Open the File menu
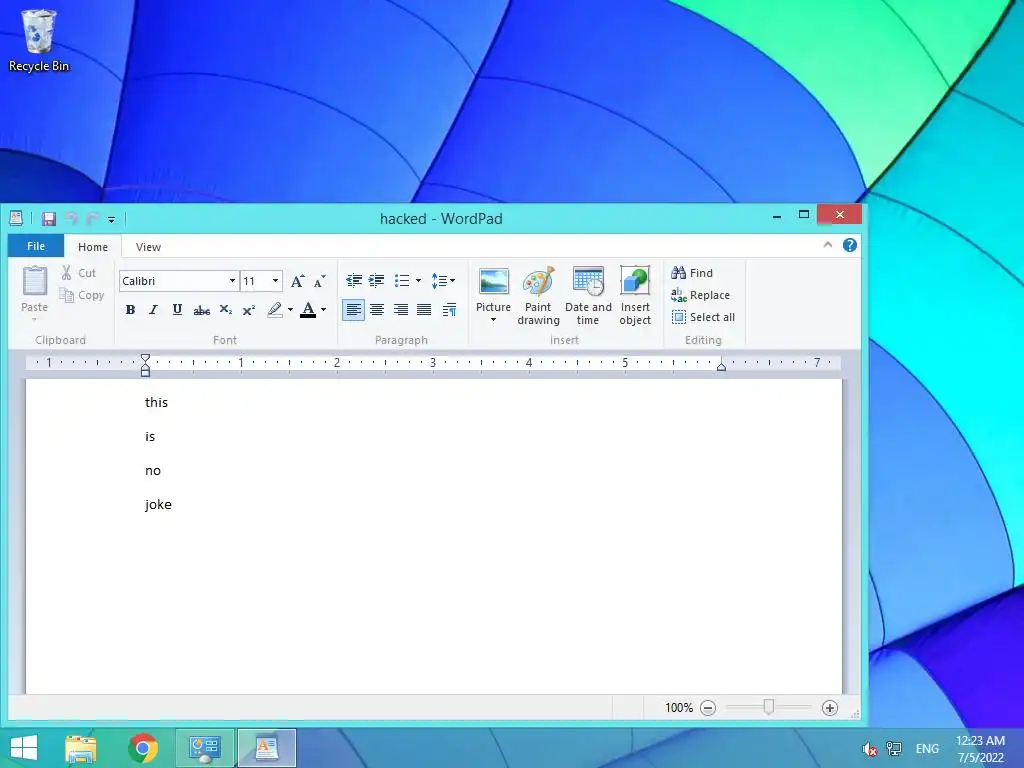The height and width of the screenshot is (768, 1024). 36,246
